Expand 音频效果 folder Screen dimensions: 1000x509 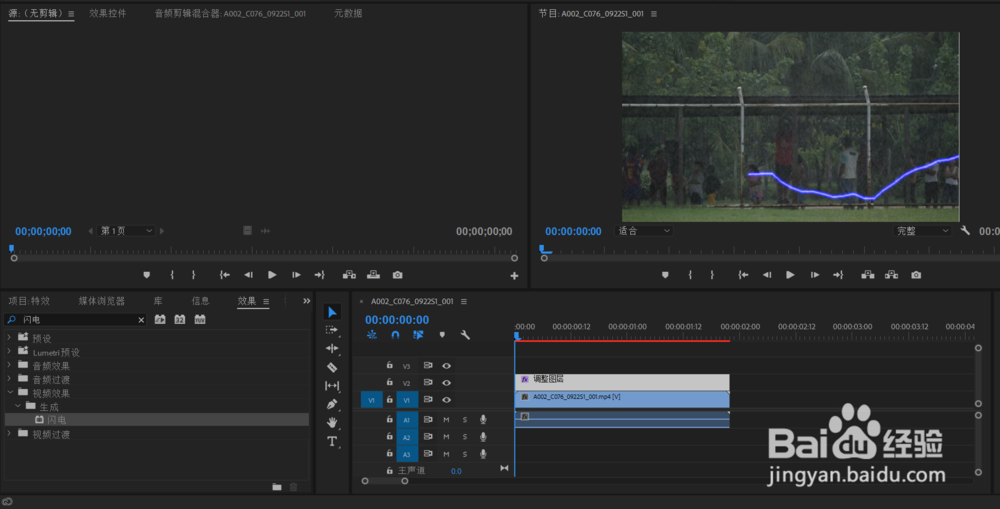coord(9,365)
